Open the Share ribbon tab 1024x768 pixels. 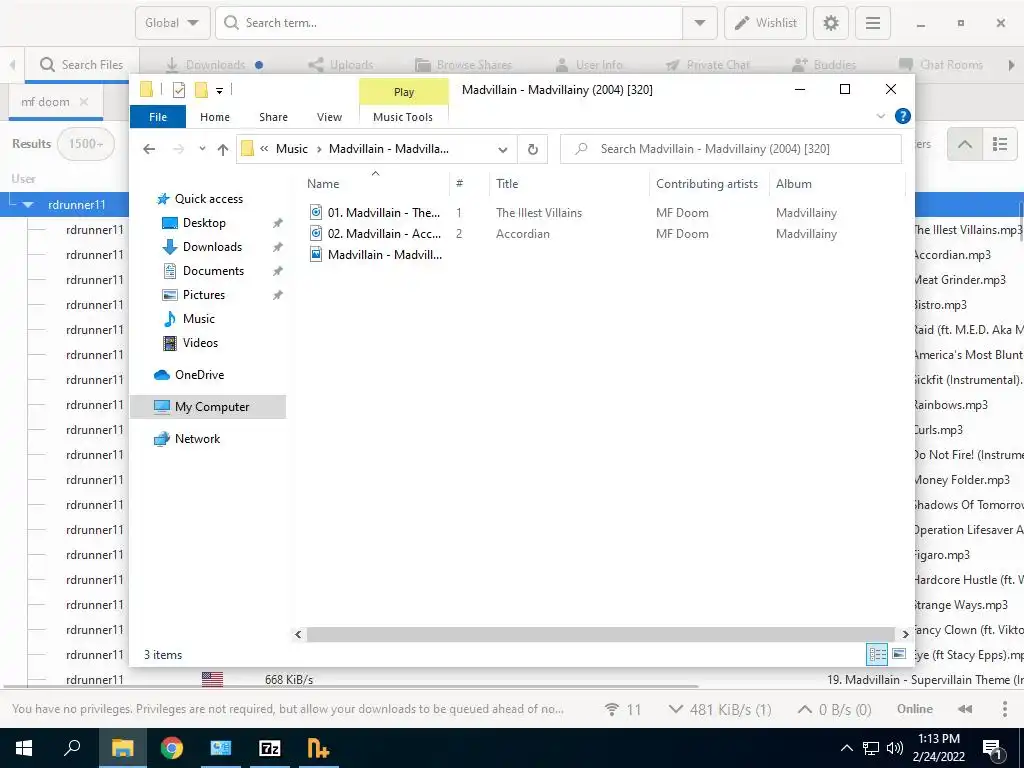coord(273,117)
